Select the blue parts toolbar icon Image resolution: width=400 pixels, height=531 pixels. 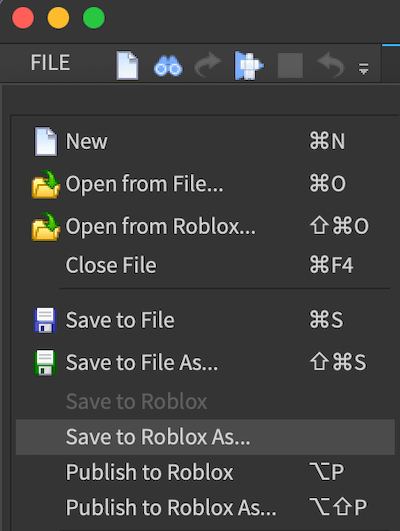[249, 65]
